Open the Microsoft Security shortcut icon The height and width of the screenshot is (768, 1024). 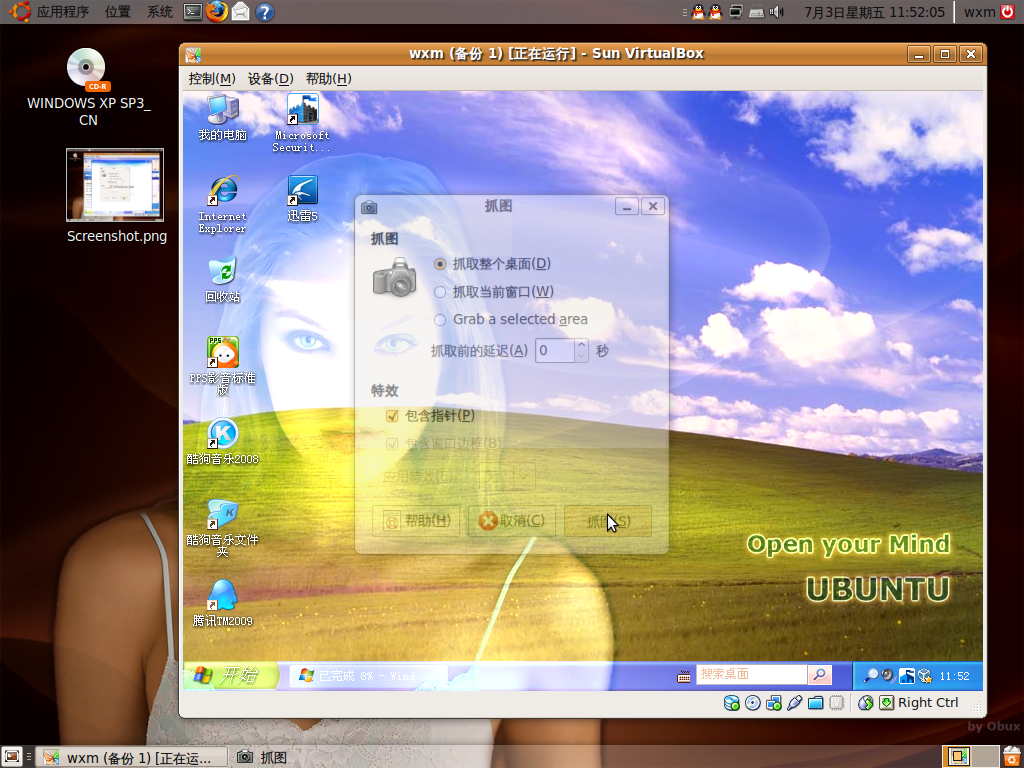point(302,109)
